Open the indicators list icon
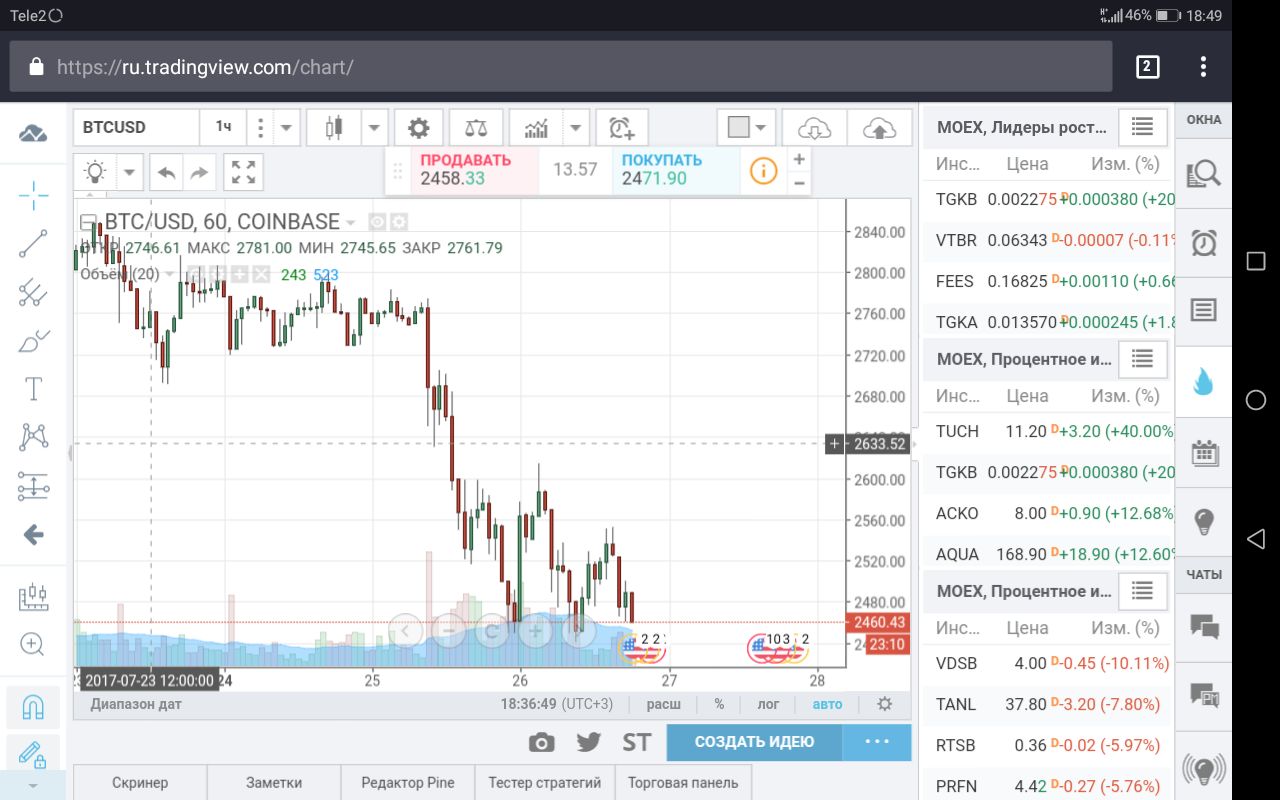 pos(537,128)
